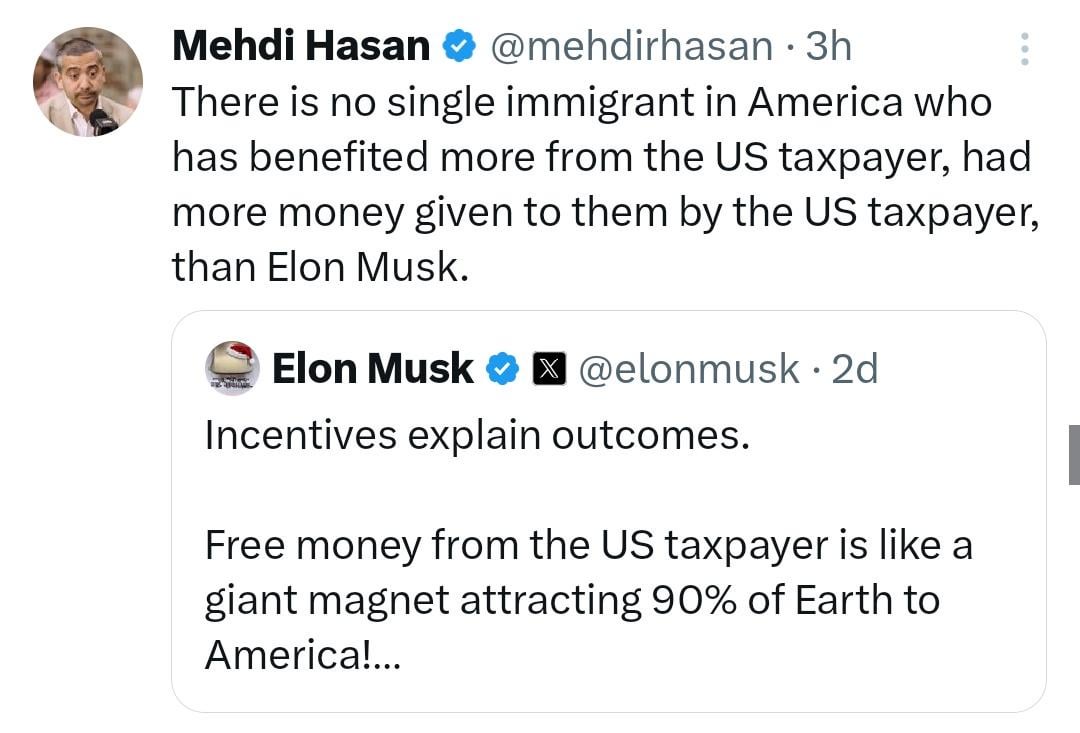Click Elon Musk's blue verified checkmark
The width and height of the screenshot is (1080, 733).
[501, 369]
